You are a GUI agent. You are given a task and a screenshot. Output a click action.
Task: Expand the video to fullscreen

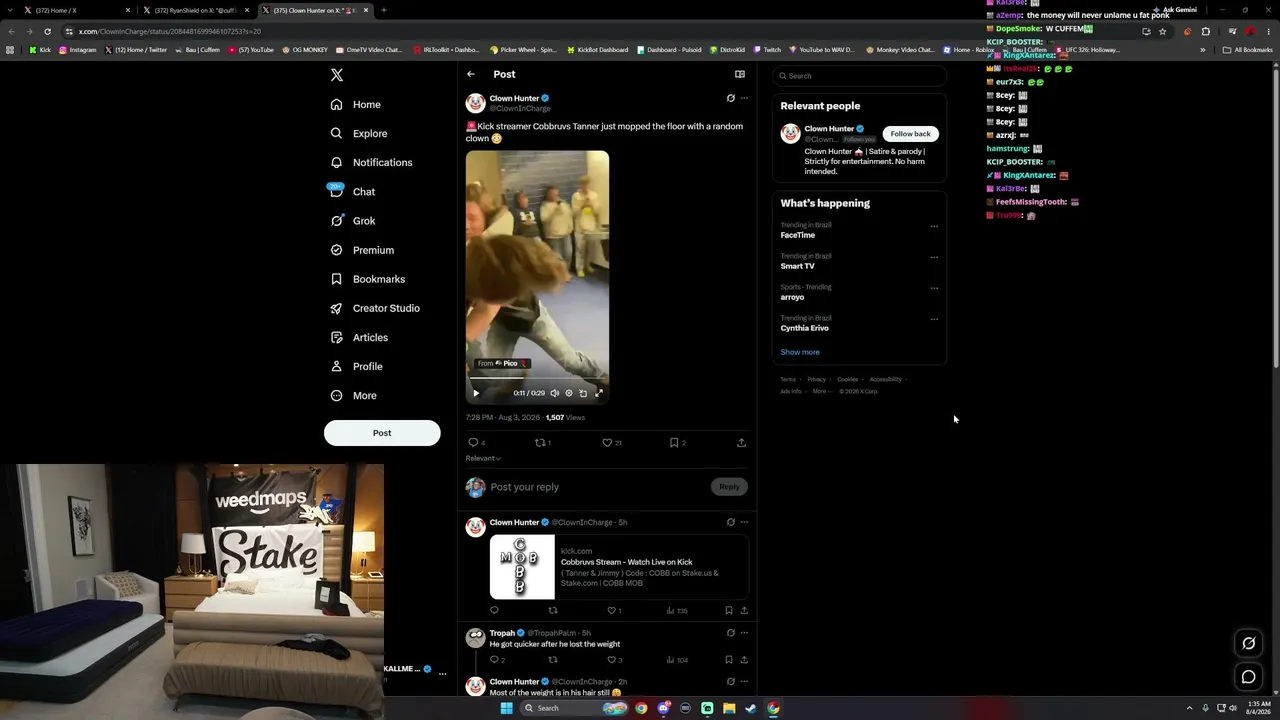[598, 393]
